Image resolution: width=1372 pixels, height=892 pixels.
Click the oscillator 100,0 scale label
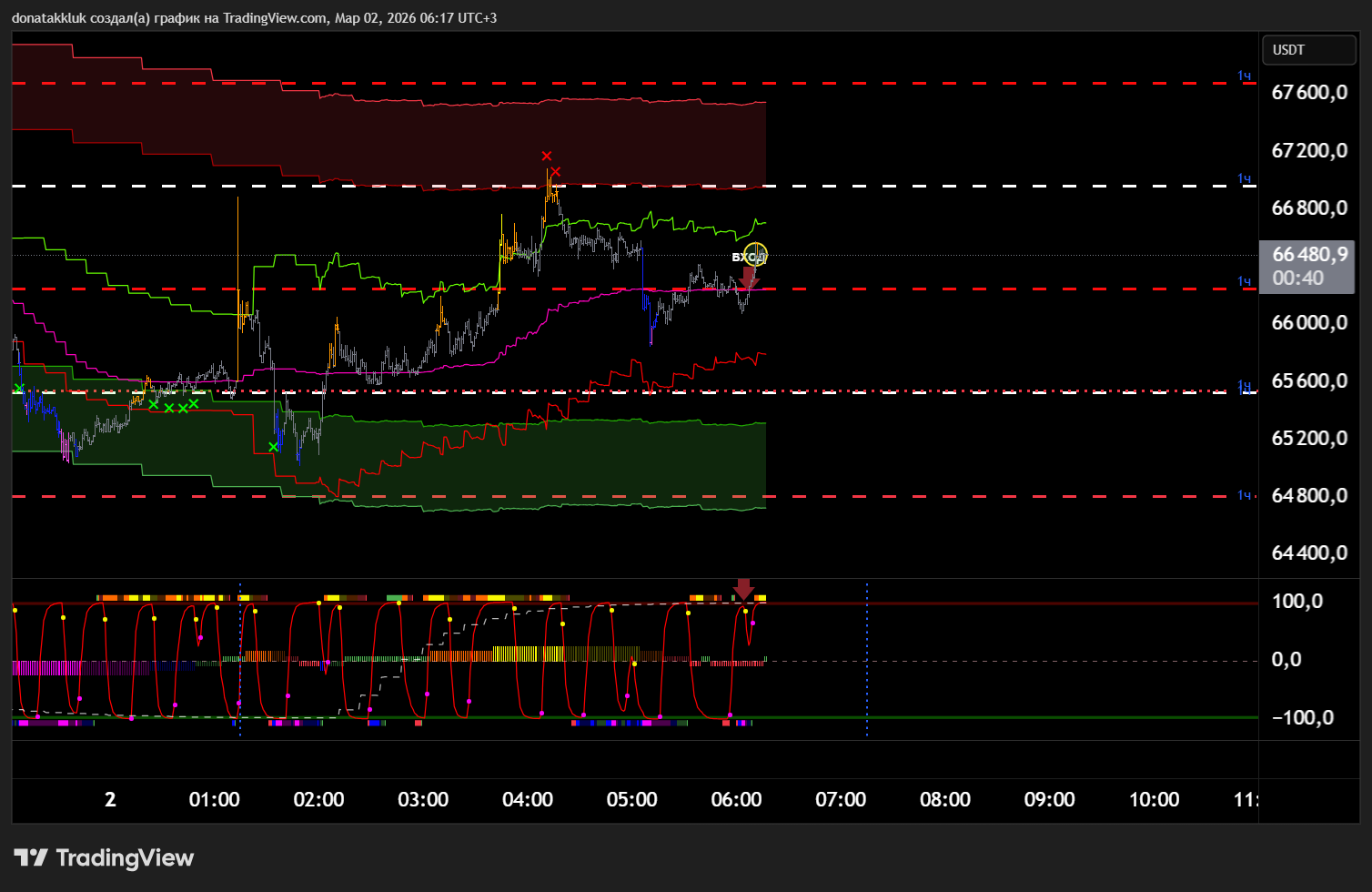click(x=1296, y=602)
